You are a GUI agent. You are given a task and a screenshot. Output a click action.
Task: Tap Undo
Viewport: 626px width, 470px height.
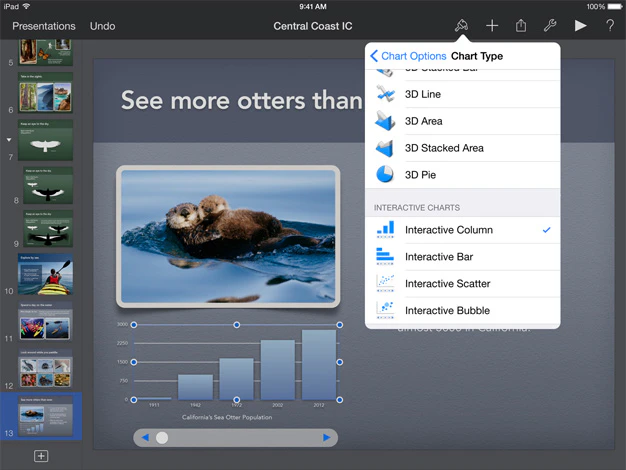click(103, 26)
